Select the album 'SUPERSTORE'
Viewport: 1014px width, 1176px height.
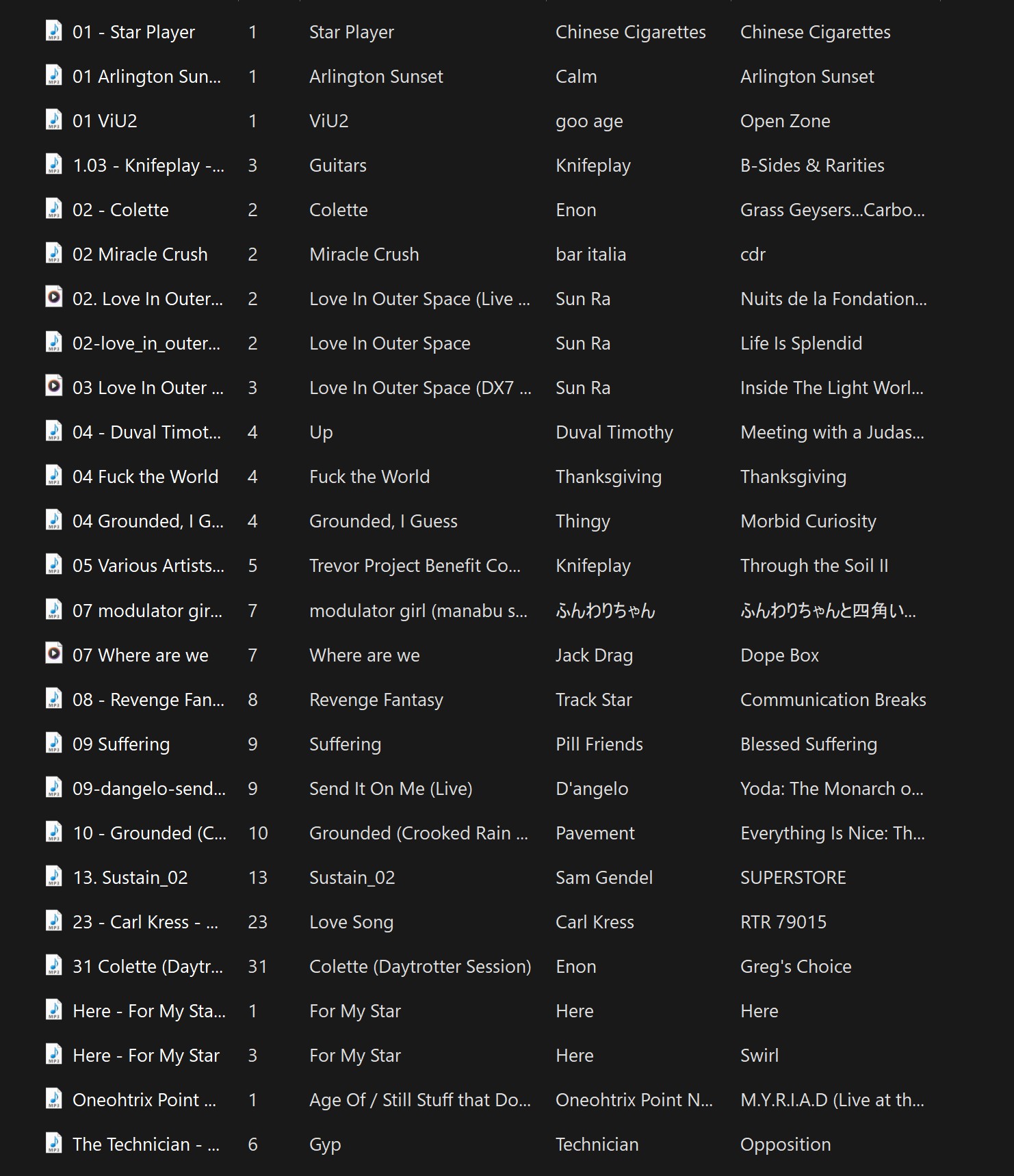pyautogui.click(x=793, y=878)
